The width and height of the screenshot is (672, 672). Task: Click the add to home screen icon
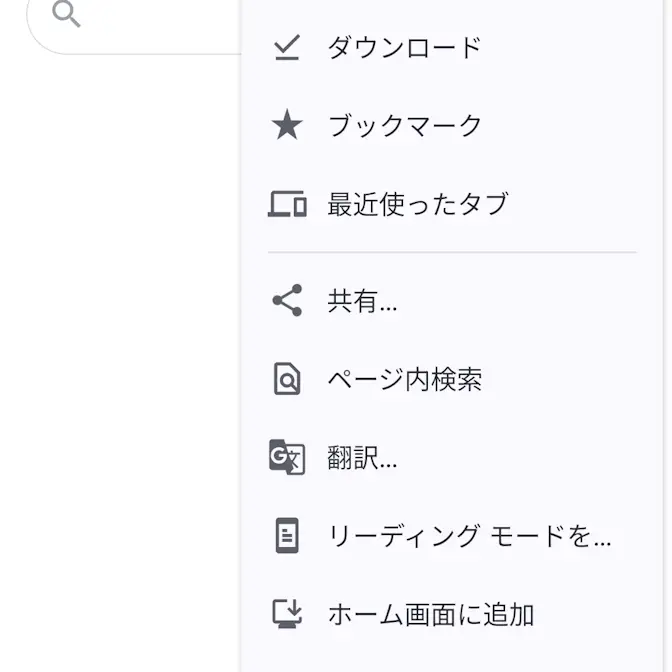(287, 614)
